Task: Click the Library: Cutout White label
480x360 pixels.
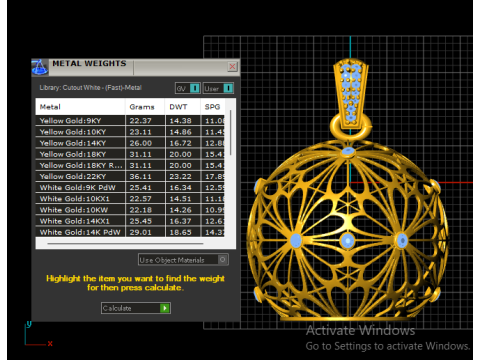Action: [91, 88]
